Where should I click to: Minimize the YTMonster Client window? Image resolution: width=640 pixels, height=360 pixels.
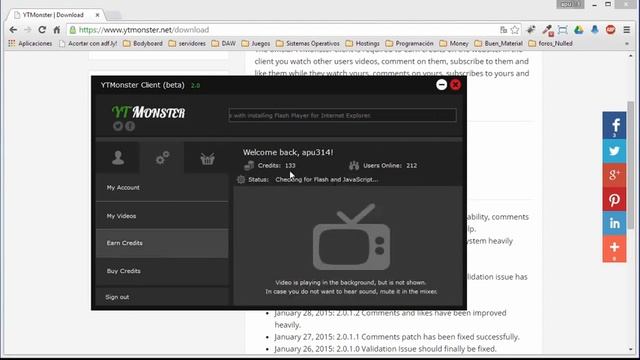click(441, 84)
